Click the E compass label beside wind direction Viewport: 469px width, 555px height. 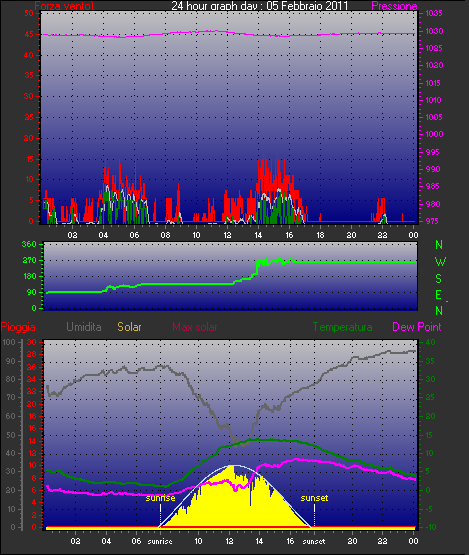tap(439, 294)
